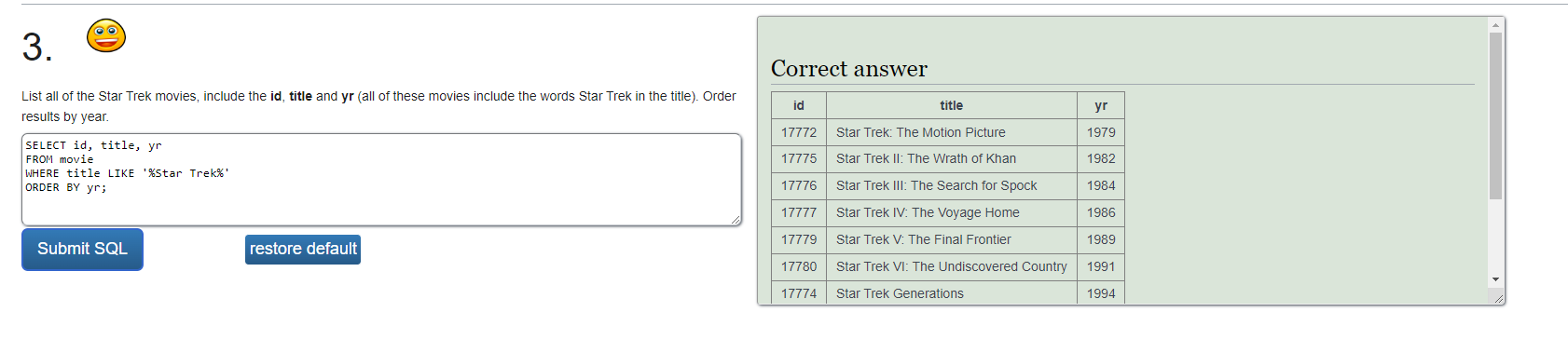Click the Star Trek Generations row
This screenshot has width=1568, height=353.
(948, 293)
